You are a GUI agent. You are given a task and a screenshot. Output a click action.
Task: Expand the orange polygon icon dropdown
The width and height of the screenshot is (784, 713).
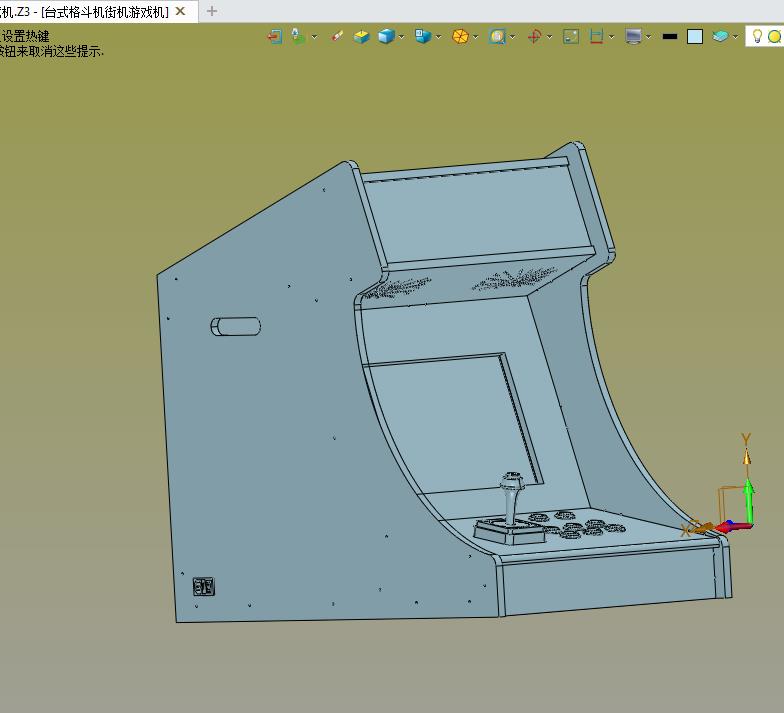[476, 37]
